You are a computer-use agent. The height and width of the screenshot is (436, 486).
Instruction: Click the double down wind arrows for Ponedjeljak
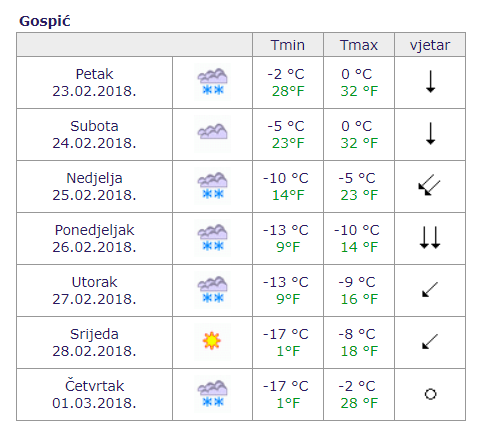tap(430, 238)
